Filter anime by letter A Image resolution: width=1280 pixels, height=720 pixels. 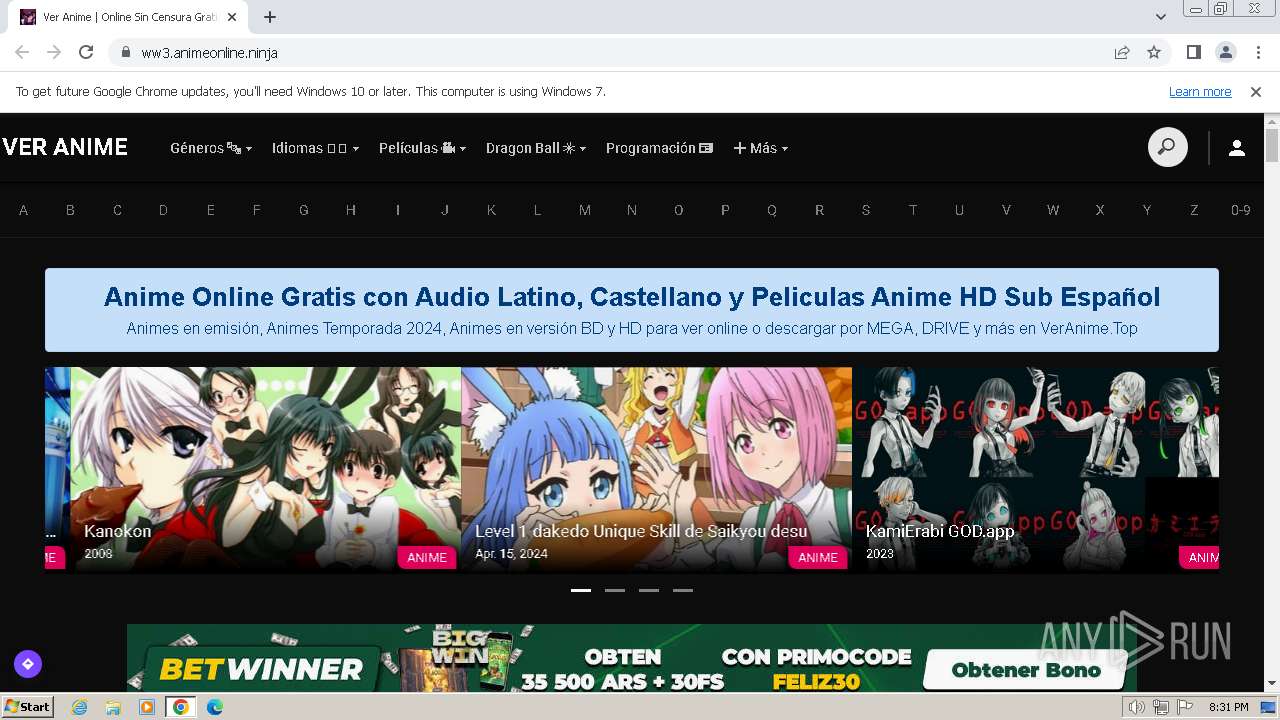click(23, 210)
